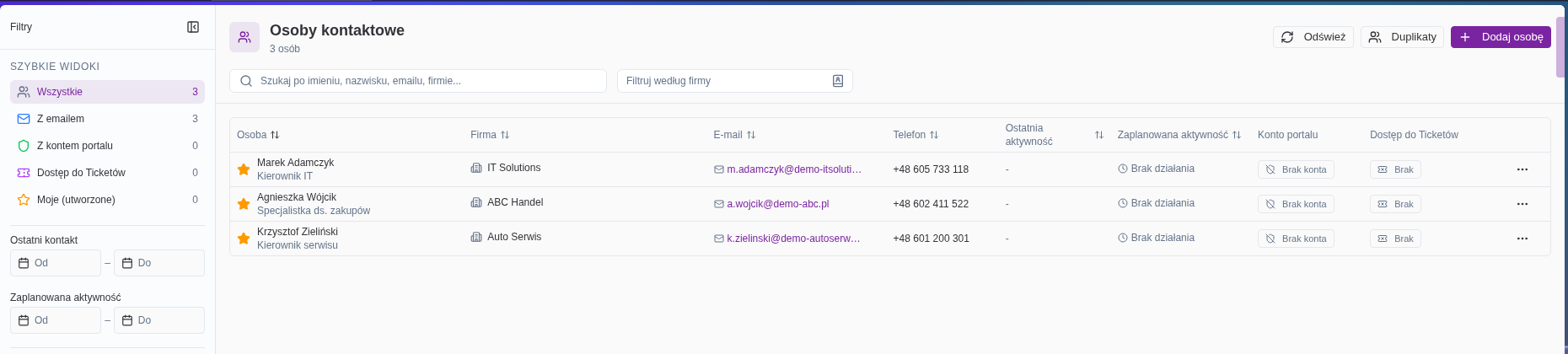Click the name Krzysztof Zieliński

[298, 232]
